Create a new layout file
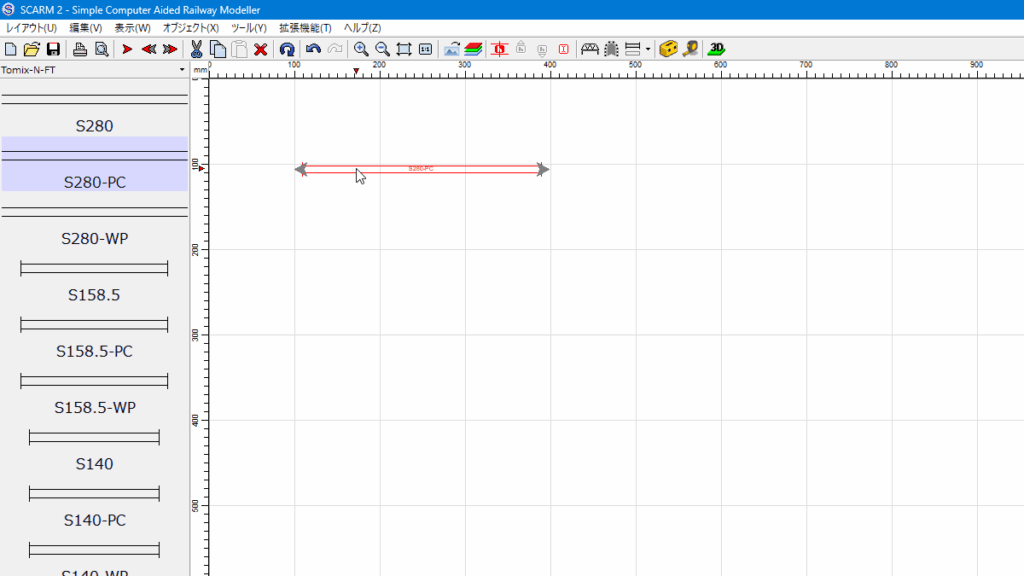 coord(11,49)
